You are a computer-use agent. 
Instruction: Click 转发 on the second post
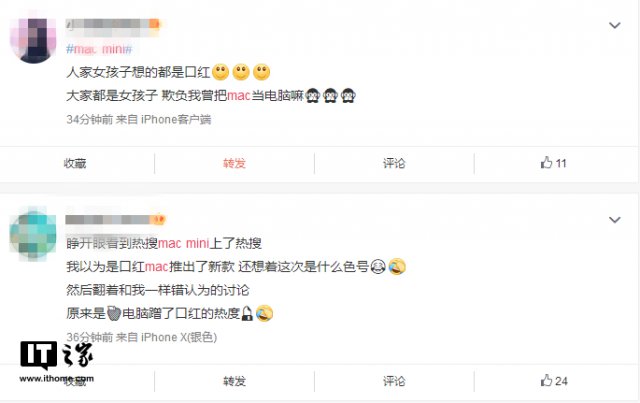[x=234, y=381]
